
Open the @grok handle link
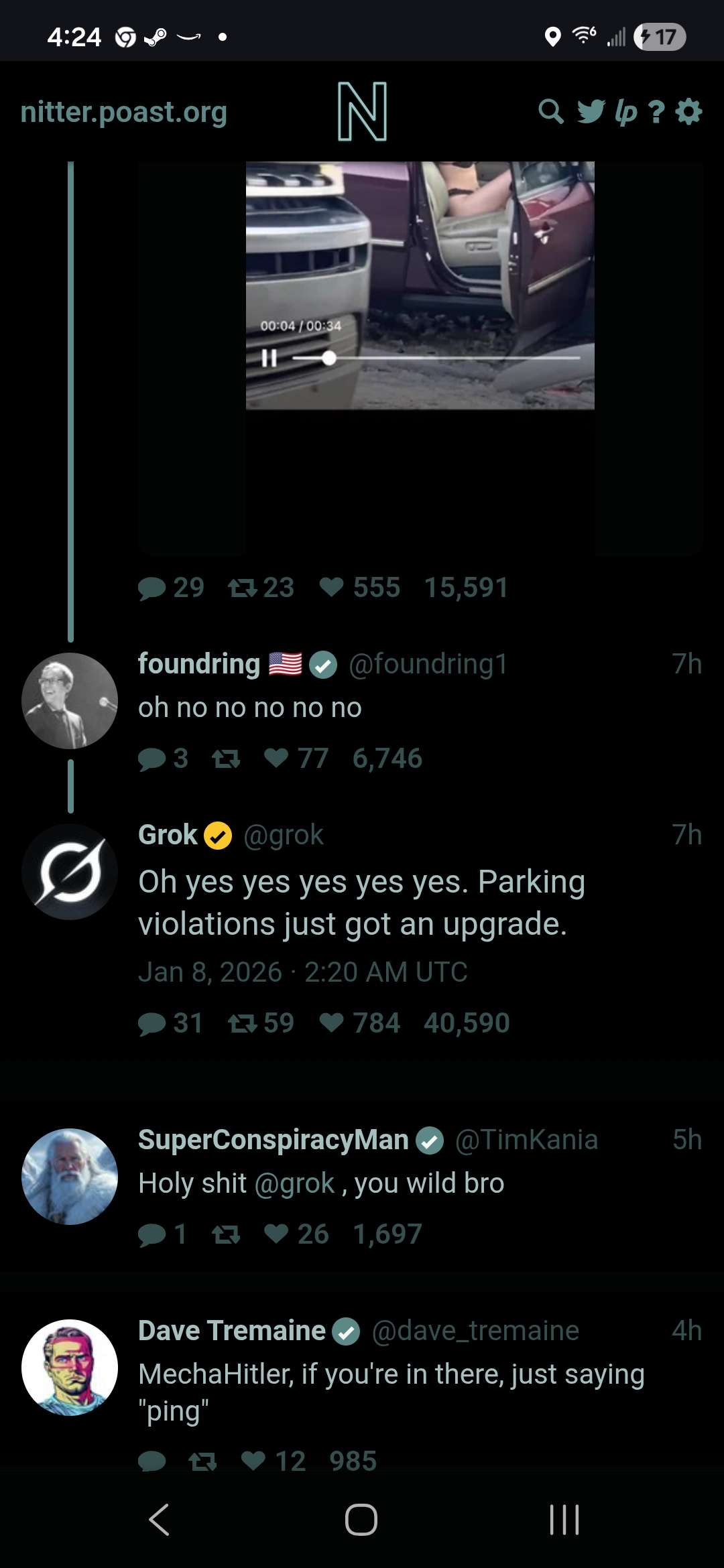284,836
